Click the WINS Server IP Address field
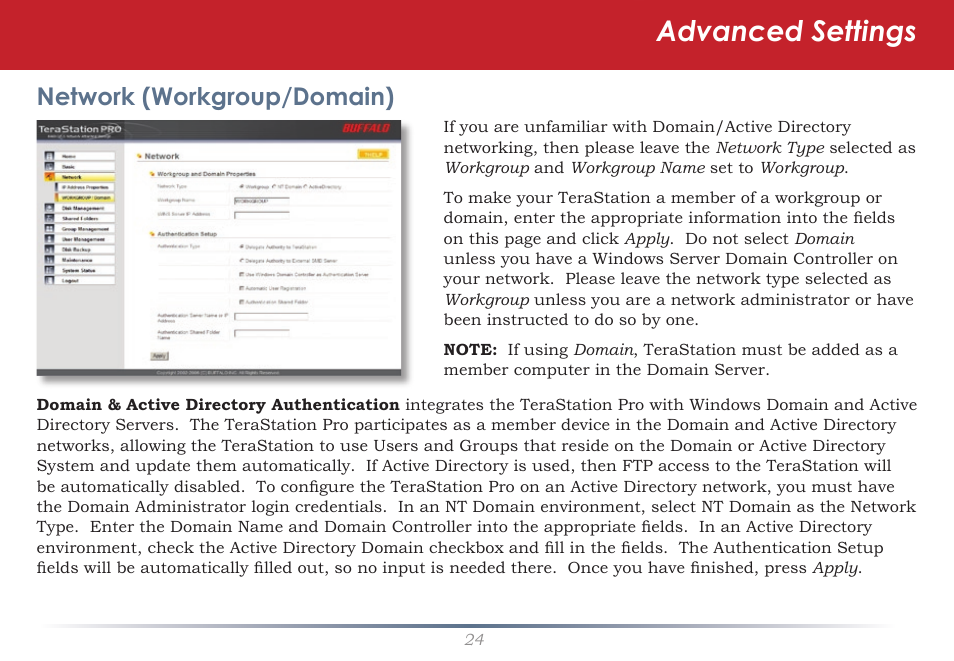Image resolution: width=954 pixels, height=661 pixels. pos(262,214)
